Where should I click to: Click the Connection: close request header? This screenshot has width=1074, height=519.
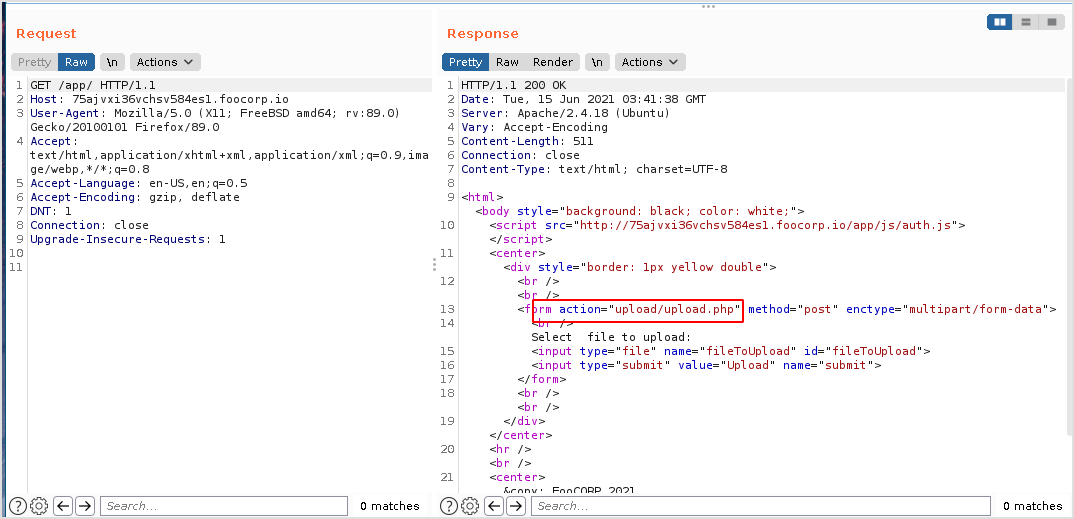(x=89, y=225)
